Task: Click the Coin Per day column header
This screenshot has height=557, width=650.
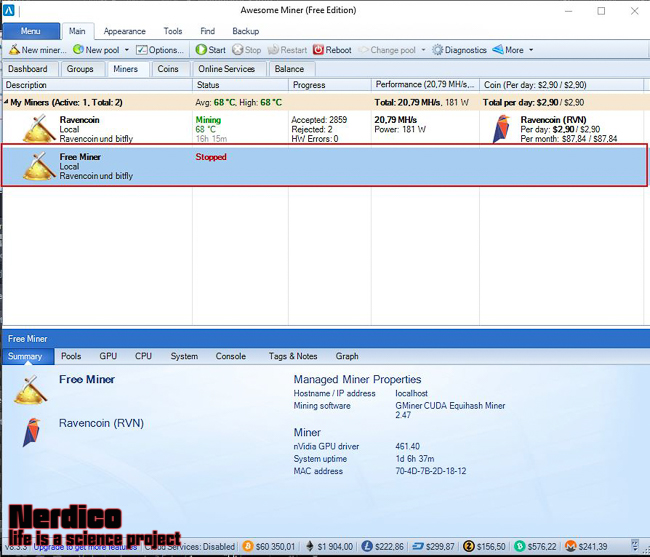Action: 561,85
